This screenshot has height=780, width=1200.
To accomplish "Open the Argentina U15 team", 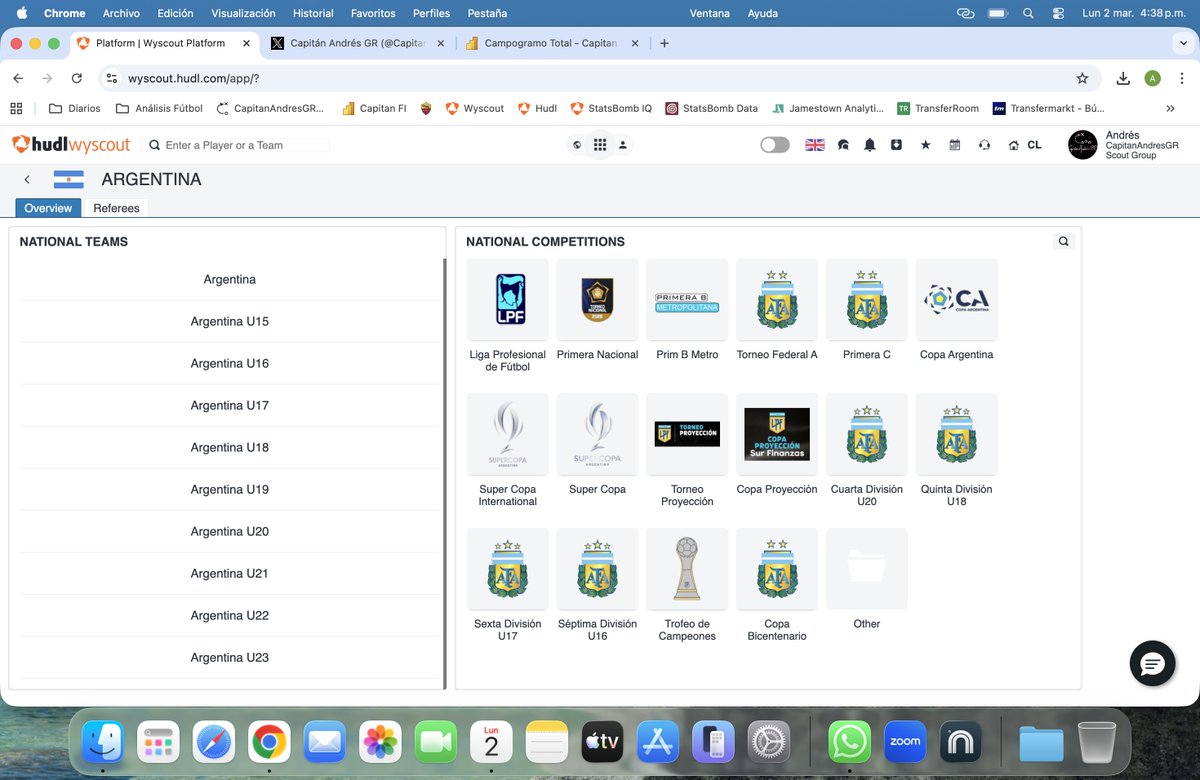I will [230, 322].
